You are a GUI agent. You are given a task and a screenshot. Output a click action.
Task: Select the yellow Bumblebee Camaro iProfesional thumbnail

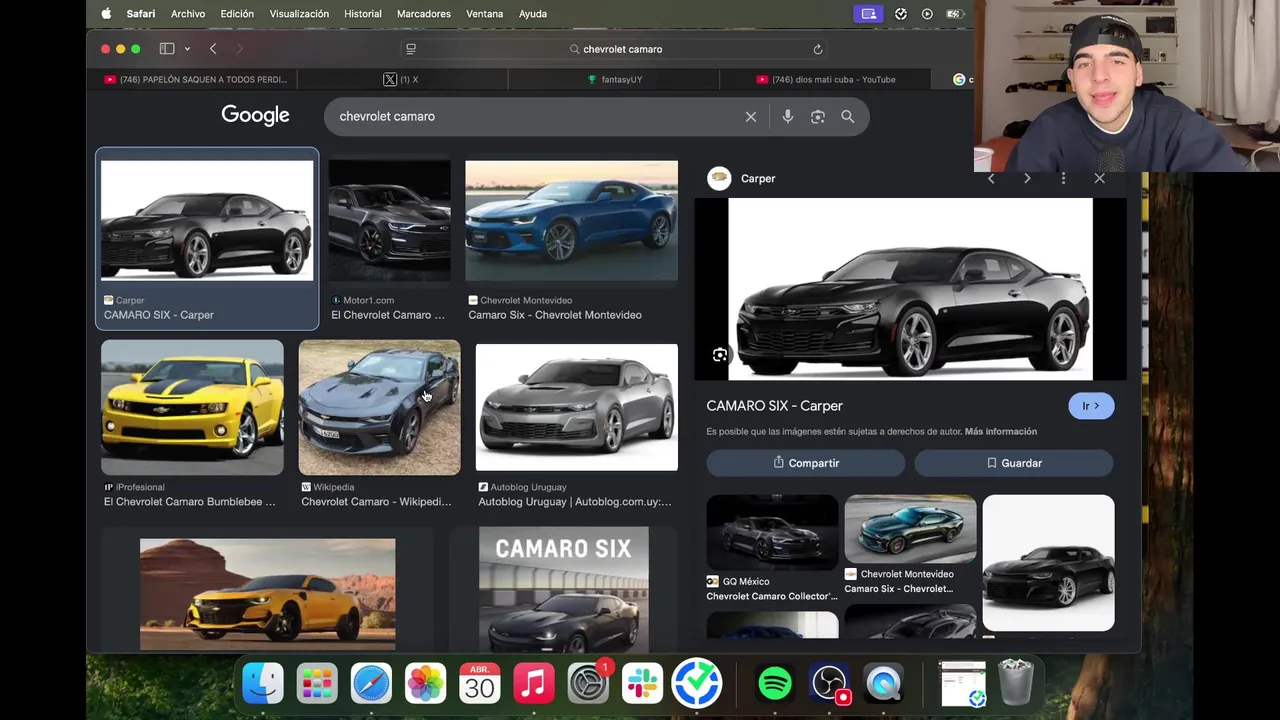coord(192,407)
